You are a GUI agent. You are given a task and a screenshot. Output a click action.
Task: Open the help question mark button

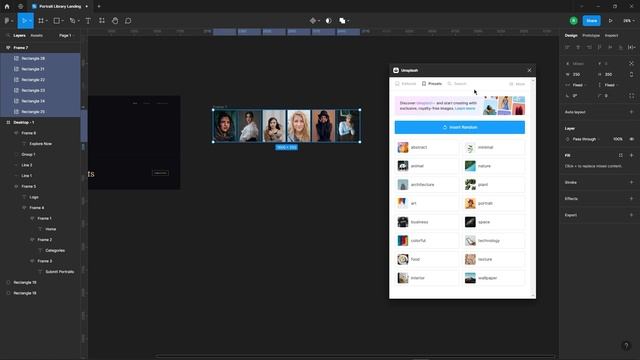point(626,346)
